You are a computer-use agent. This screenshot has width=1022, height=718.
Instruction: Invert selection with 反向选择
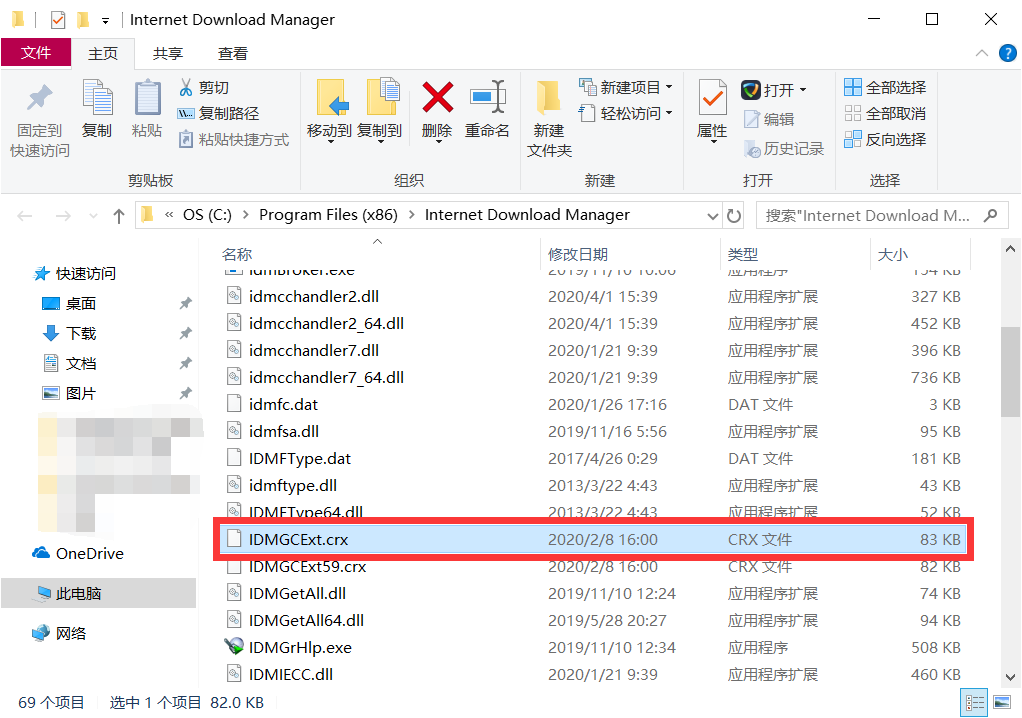coord(884,139)
